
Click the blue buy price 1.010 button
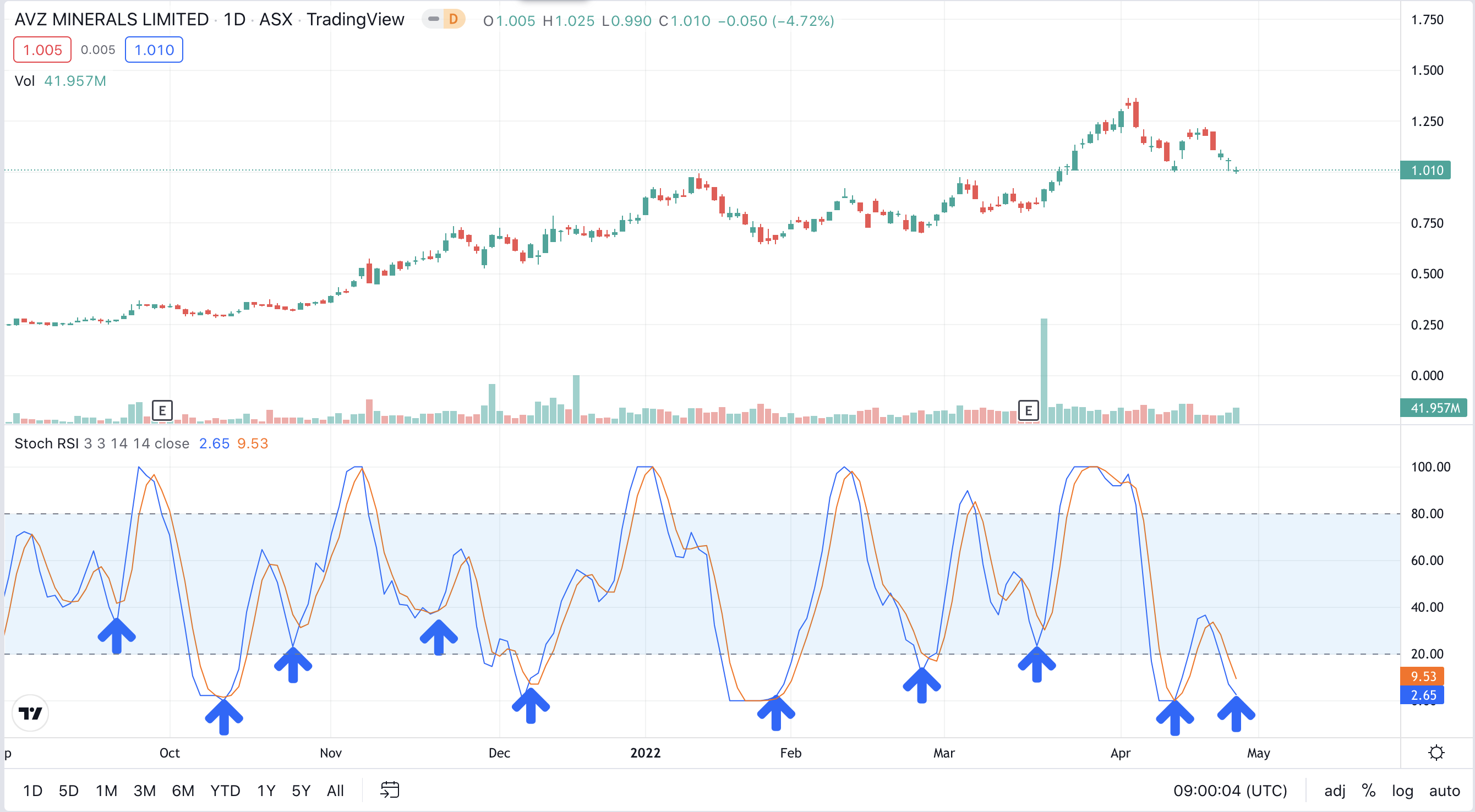point(154,50)
